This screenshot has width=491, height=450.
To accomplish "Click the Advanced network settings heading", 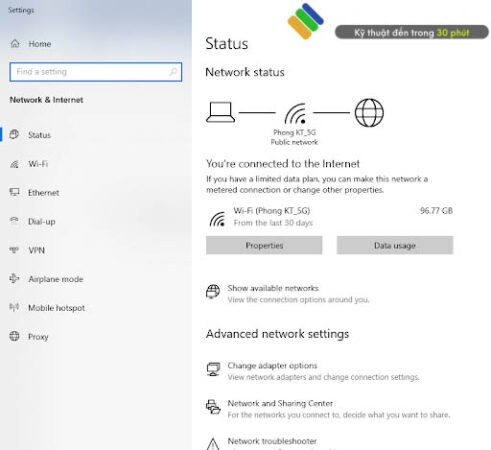I will 277,334.
